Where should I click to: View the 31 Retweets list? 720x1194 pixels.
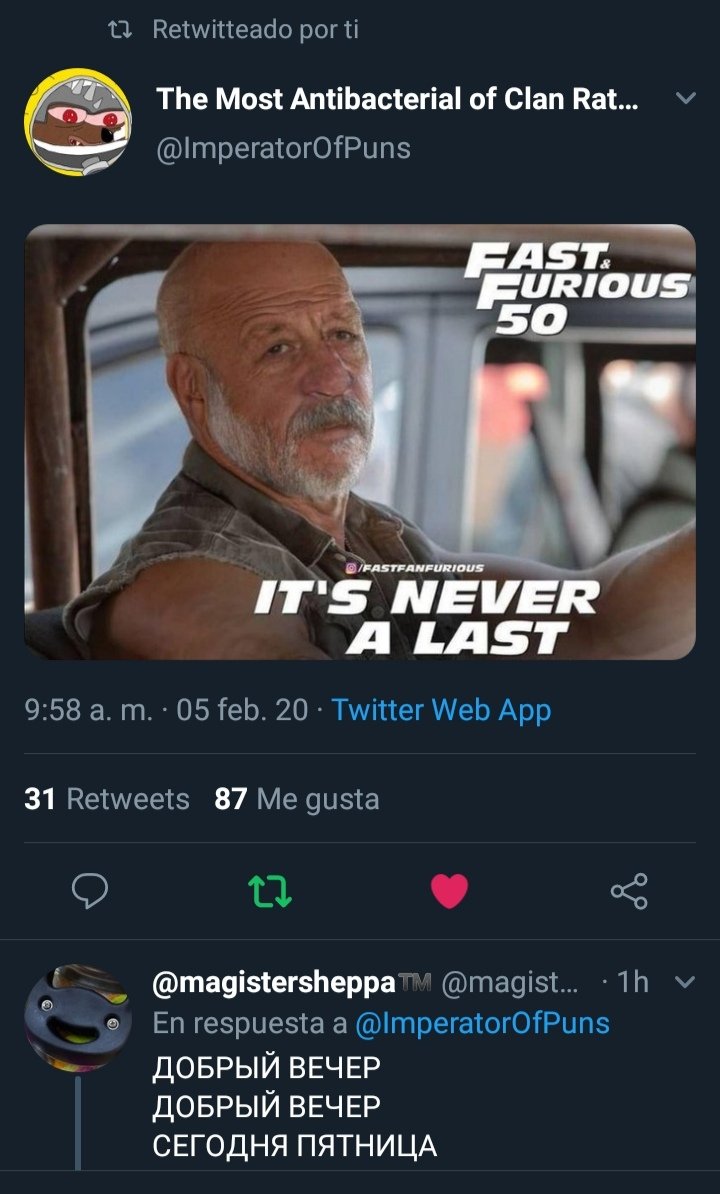pyautogui.click(x=107, y=799)
